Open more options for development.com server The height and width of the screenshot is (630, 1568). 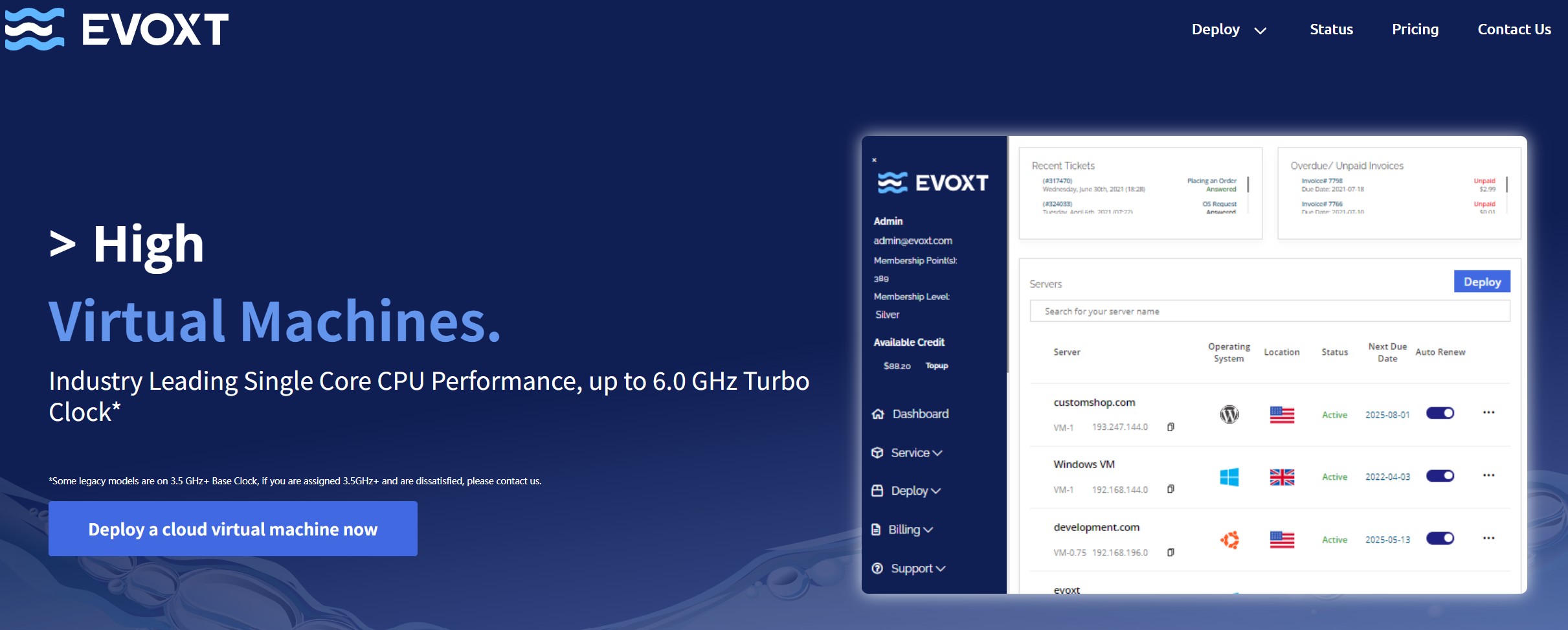[1489, 537]
